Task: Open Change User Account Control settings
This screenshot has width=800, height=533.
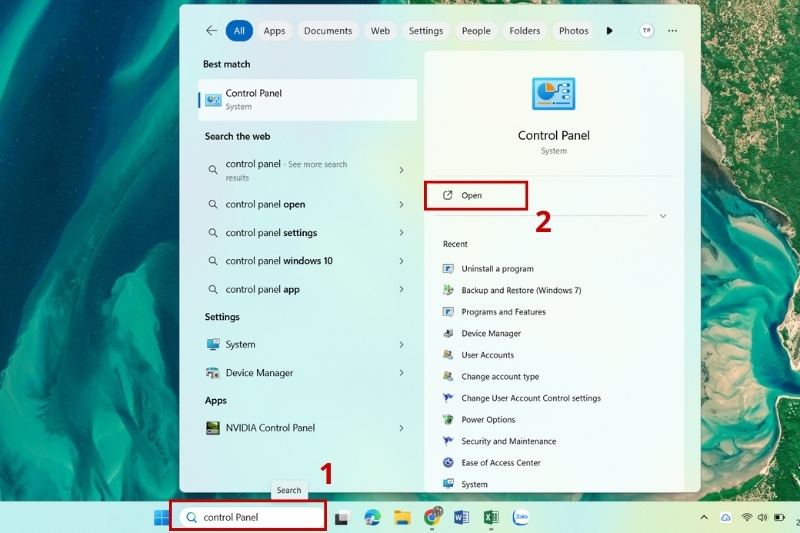Action: point(531,398)
